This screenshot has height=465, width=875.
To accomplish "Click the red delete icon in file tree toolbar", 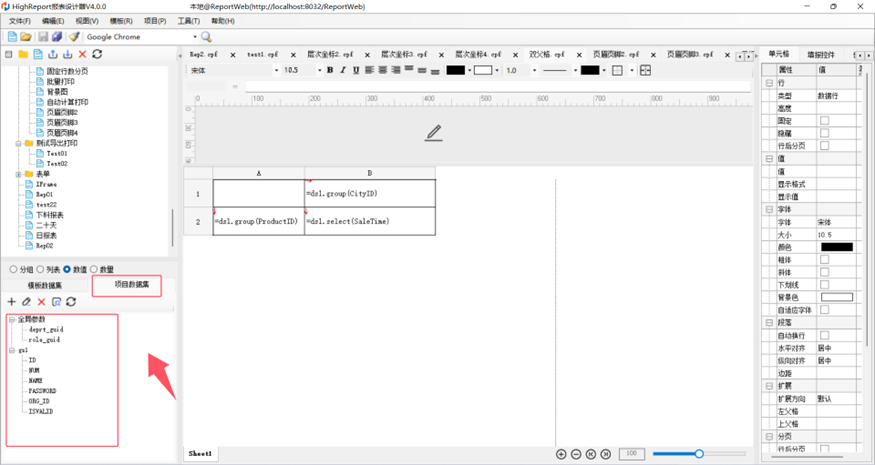I will [x=82, y=54].
